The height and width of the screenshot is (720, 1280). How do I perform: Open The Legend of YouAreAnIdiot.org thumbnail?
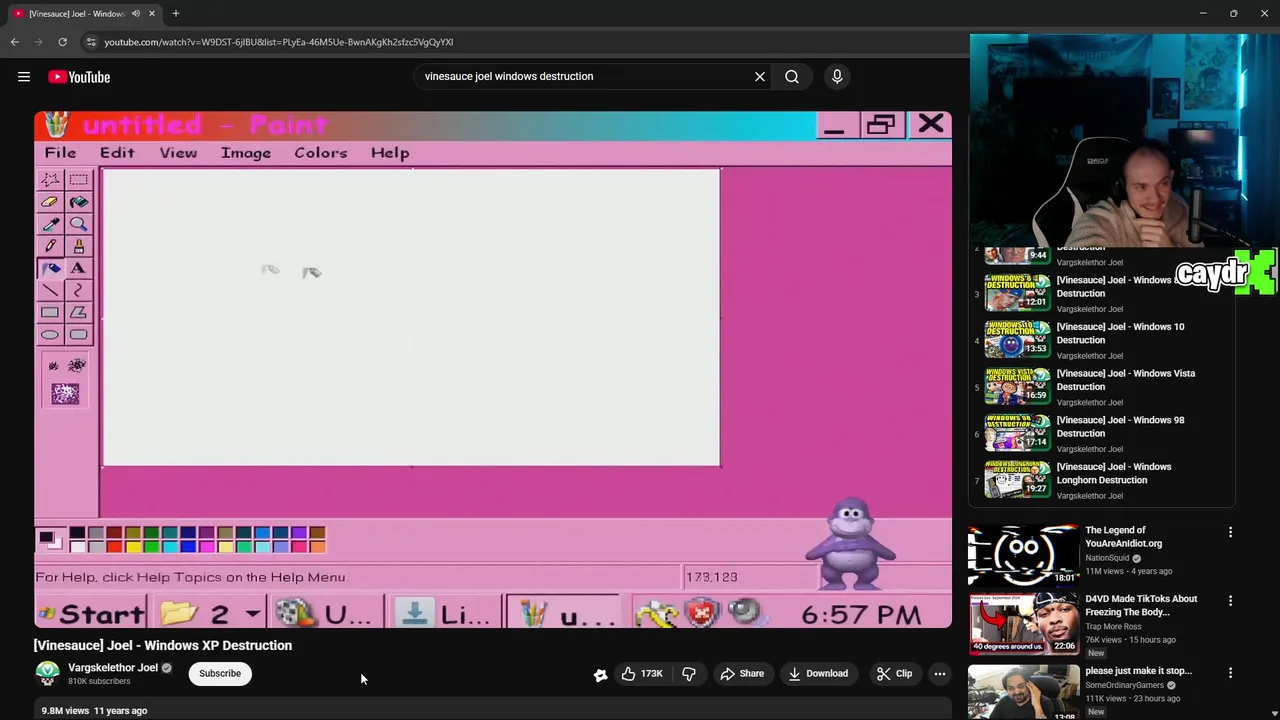click(1022, 555)
